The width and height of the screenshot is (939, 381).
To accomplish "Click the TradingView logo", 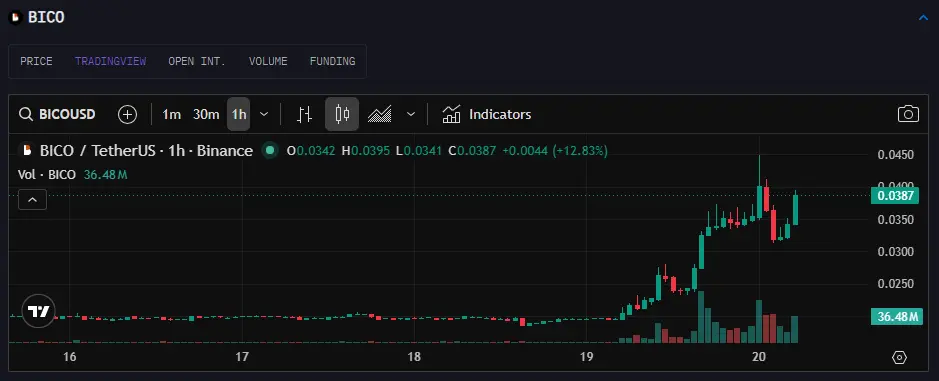I will click(x=39, y=312).
